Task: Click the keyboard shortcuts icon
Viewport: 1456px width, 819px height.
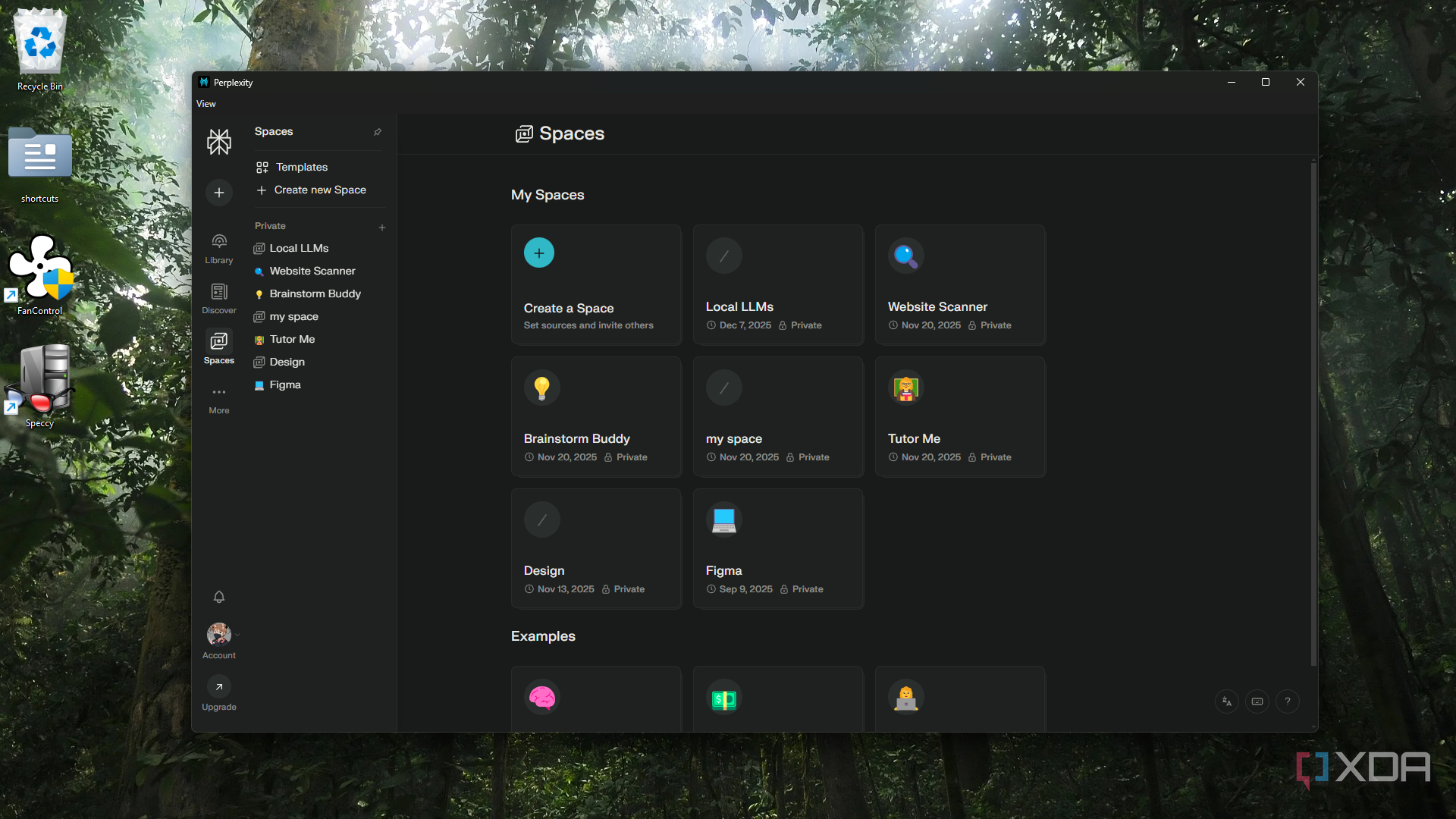Action: (x=1257, y=701)
